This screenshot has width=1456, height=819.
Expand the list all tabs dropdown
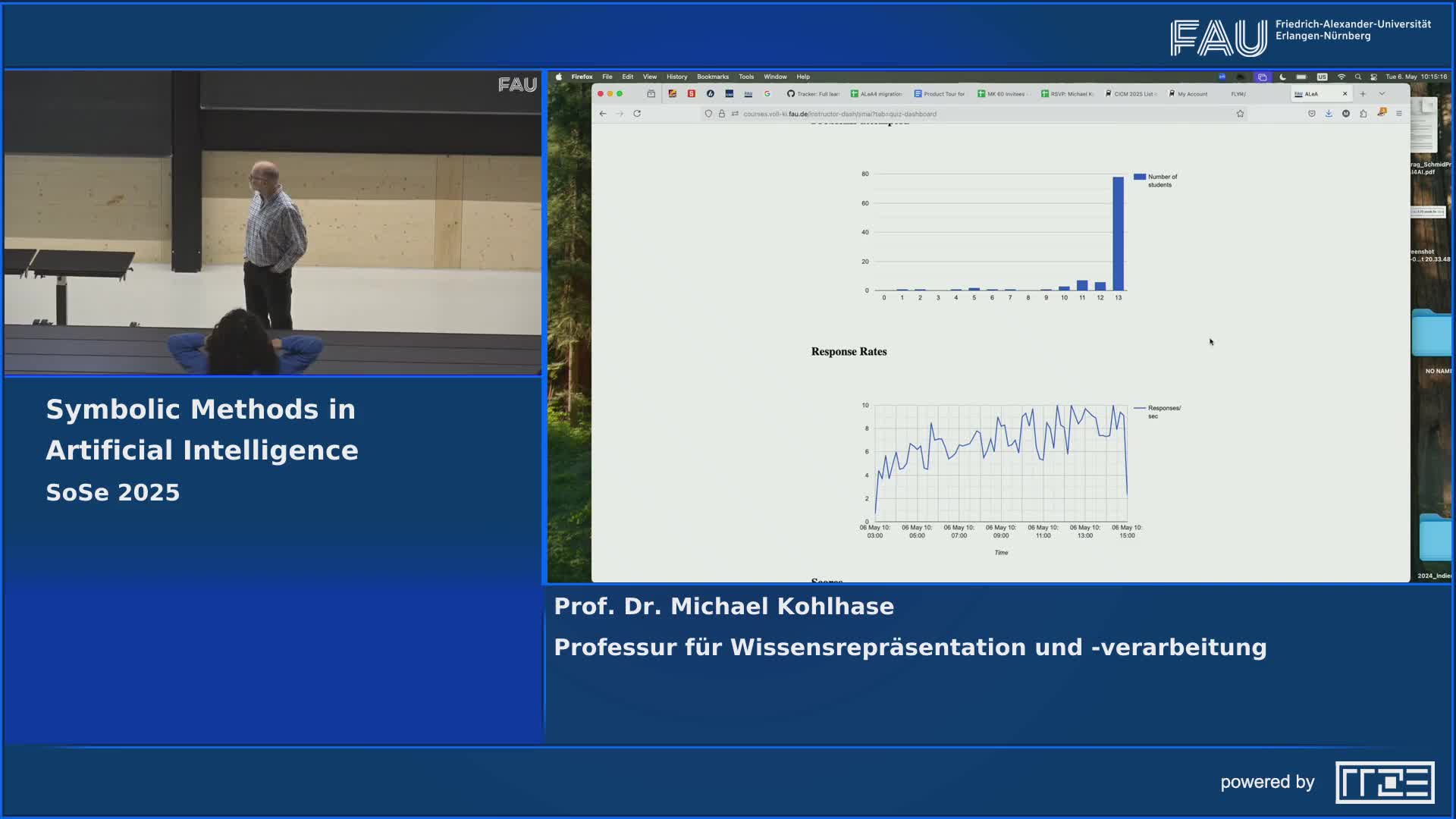[x=1382, y=94]
